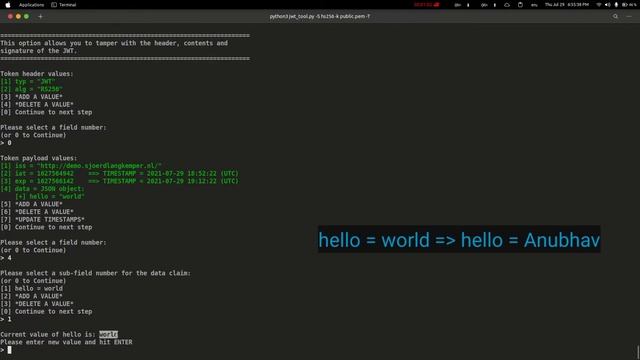Viewport: 640px width, 360px height.
Task: Click the red recording timer indicator
Action: pyautogui.click(x=427, y=5)
